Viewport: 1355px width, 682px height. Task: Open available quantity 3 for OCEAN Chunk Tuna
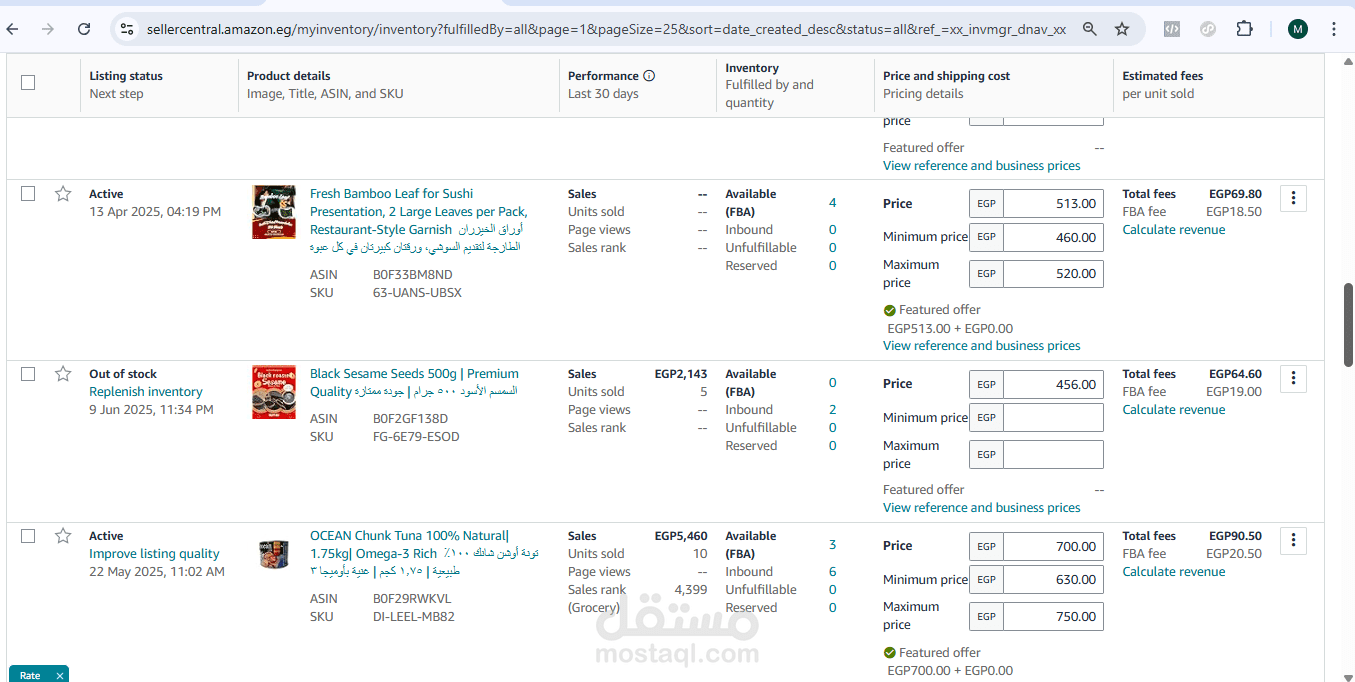point(832,545)
